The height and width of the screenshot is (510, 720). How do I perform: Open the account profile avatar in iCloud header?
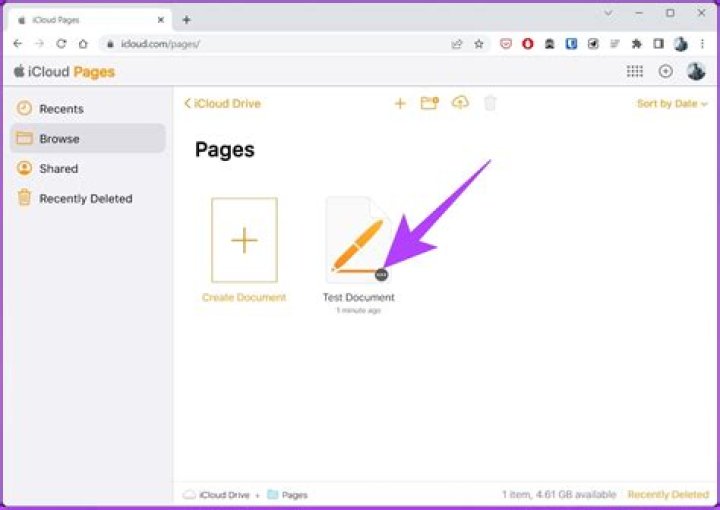(x=696, y=72)
